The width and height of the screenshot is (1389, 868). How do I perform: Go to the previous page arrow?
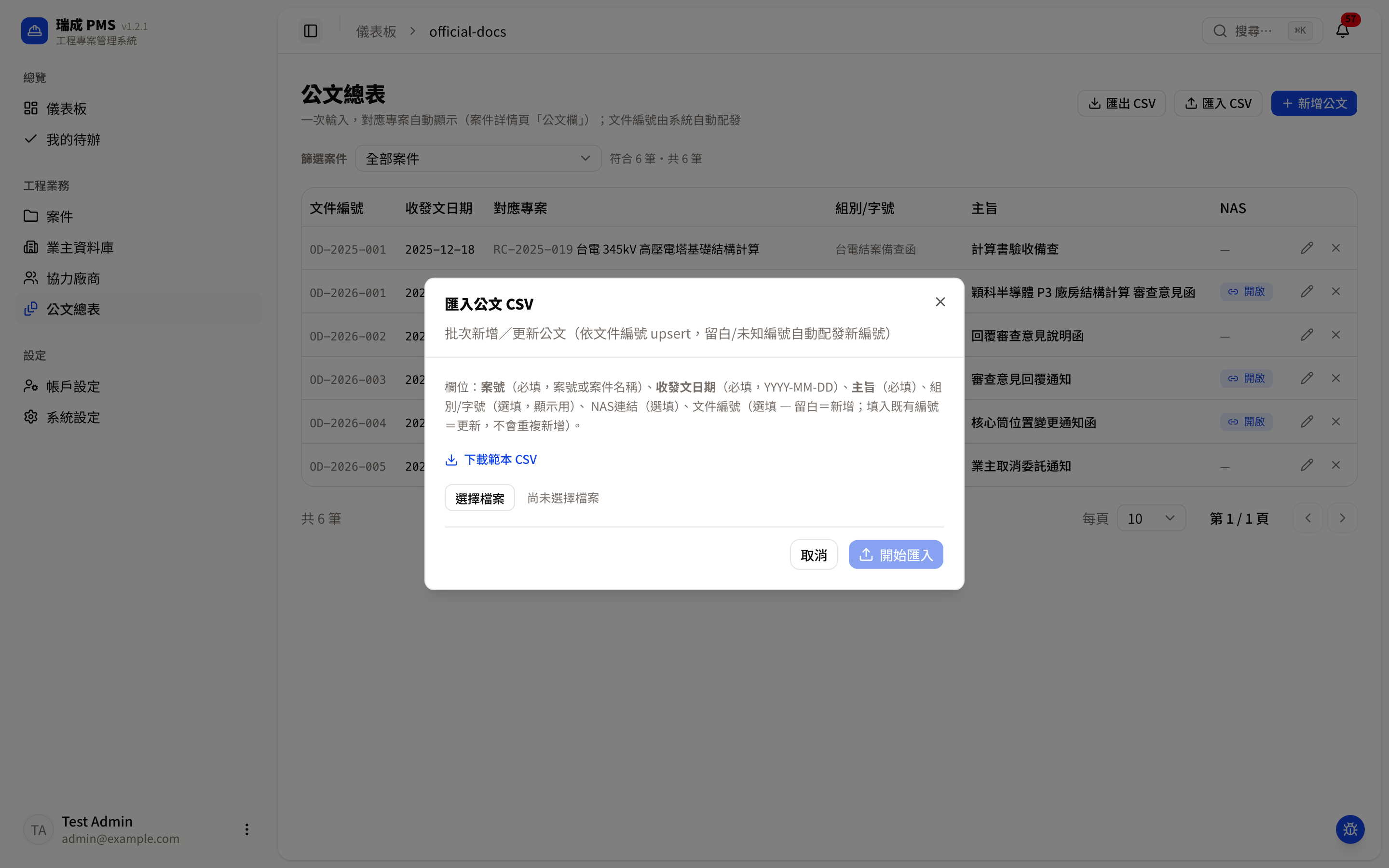point(1308,518)
